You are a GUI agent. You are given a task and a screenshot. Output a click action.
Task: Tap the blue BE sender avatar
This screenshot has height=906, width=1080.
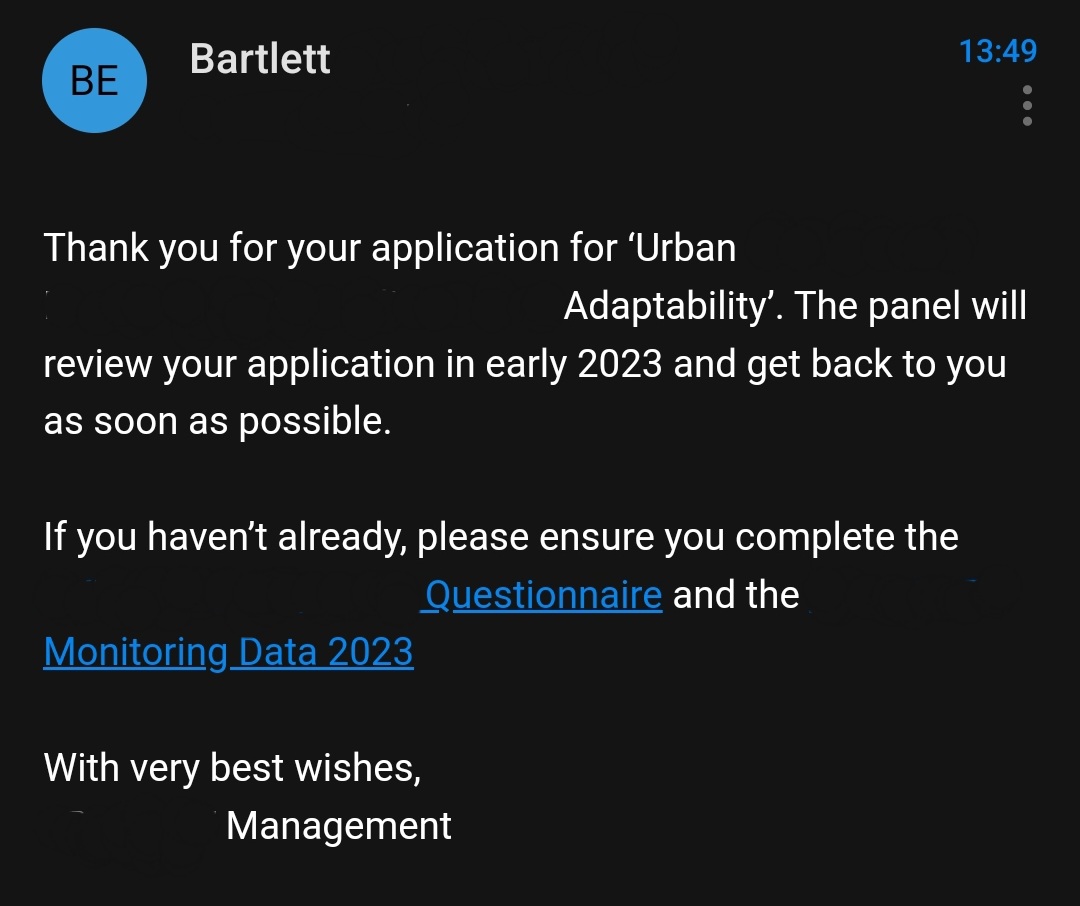click(x=94, y=81)
